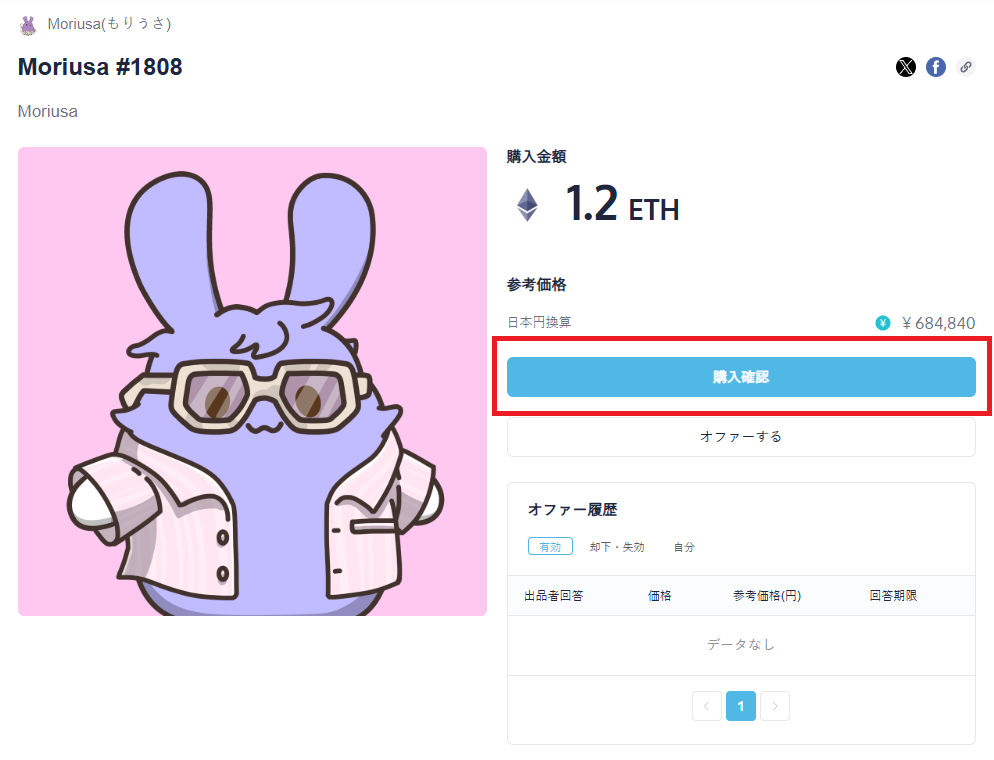
Task: Click the 参考価格(円) column header
Action: [767, 596]
